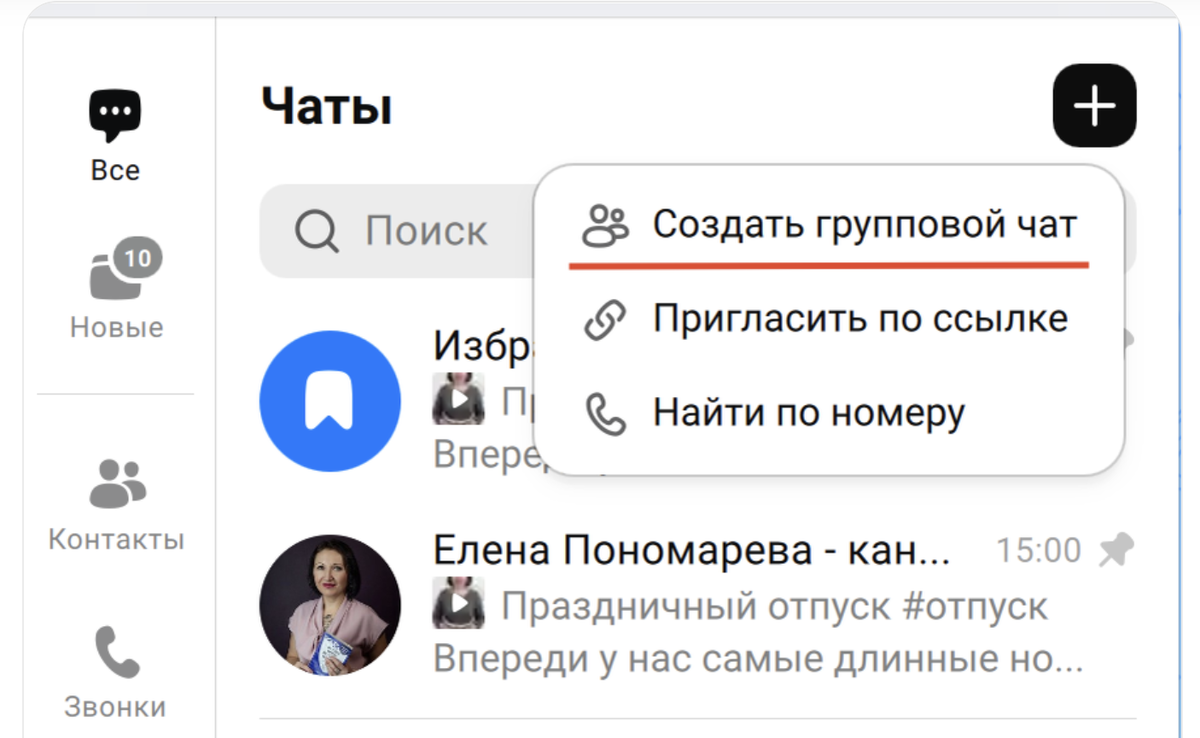Open the Все chats section icon
The image size is (1200, 738).
[114, 113]
